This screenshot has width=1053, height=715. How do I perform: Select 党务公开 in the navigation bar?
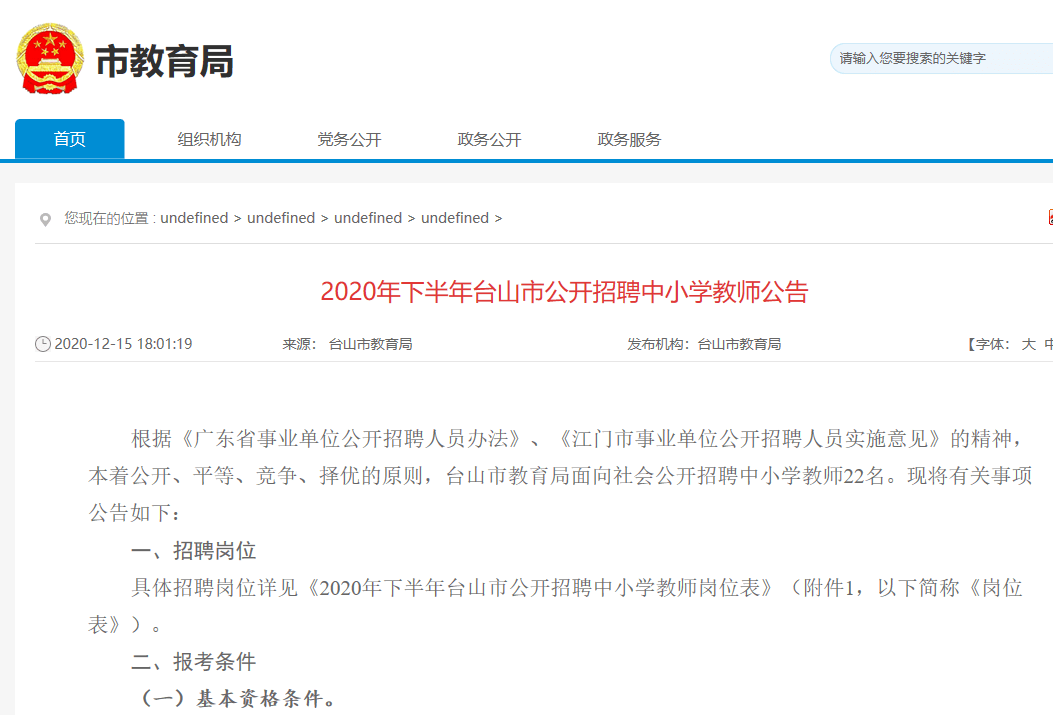pos(349,139)
